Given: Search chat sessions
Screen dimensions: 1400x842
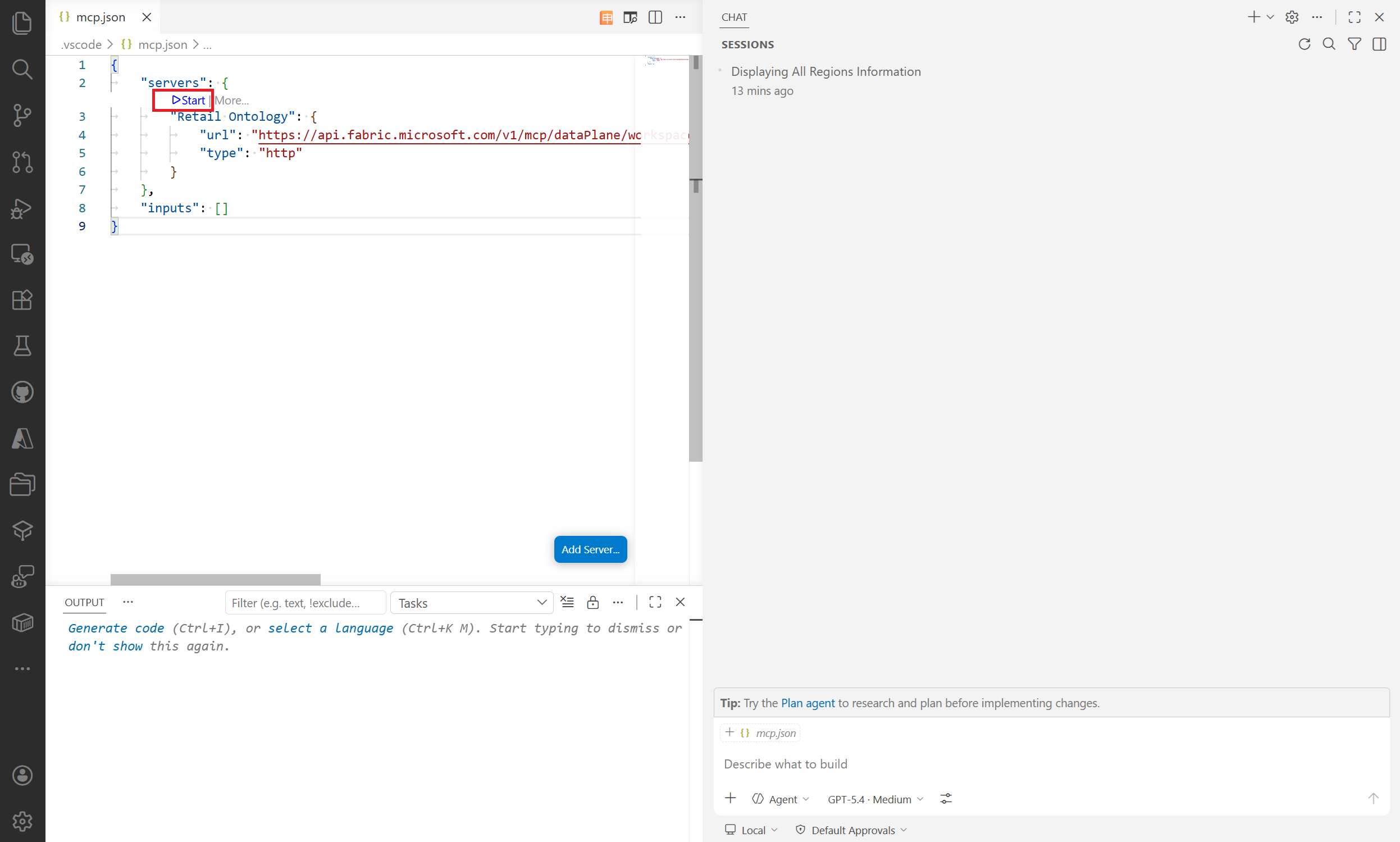Looking at the screenshot, I should click(1329, 44).
